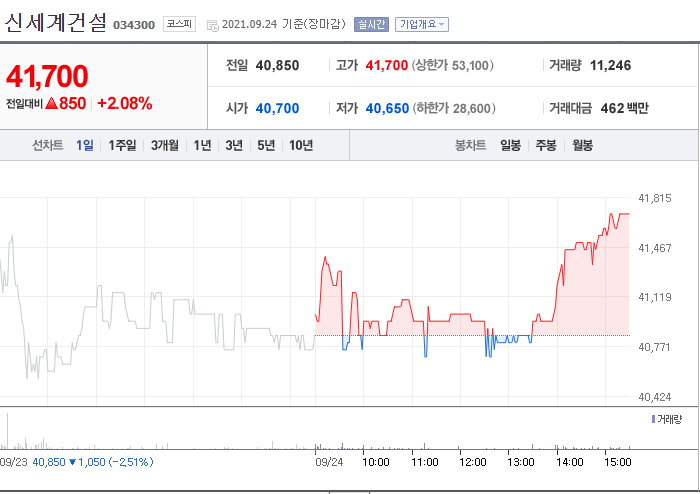Click the 코스피 market badge
This screenshot has width=700, height=494.
(x=179, y=24)
